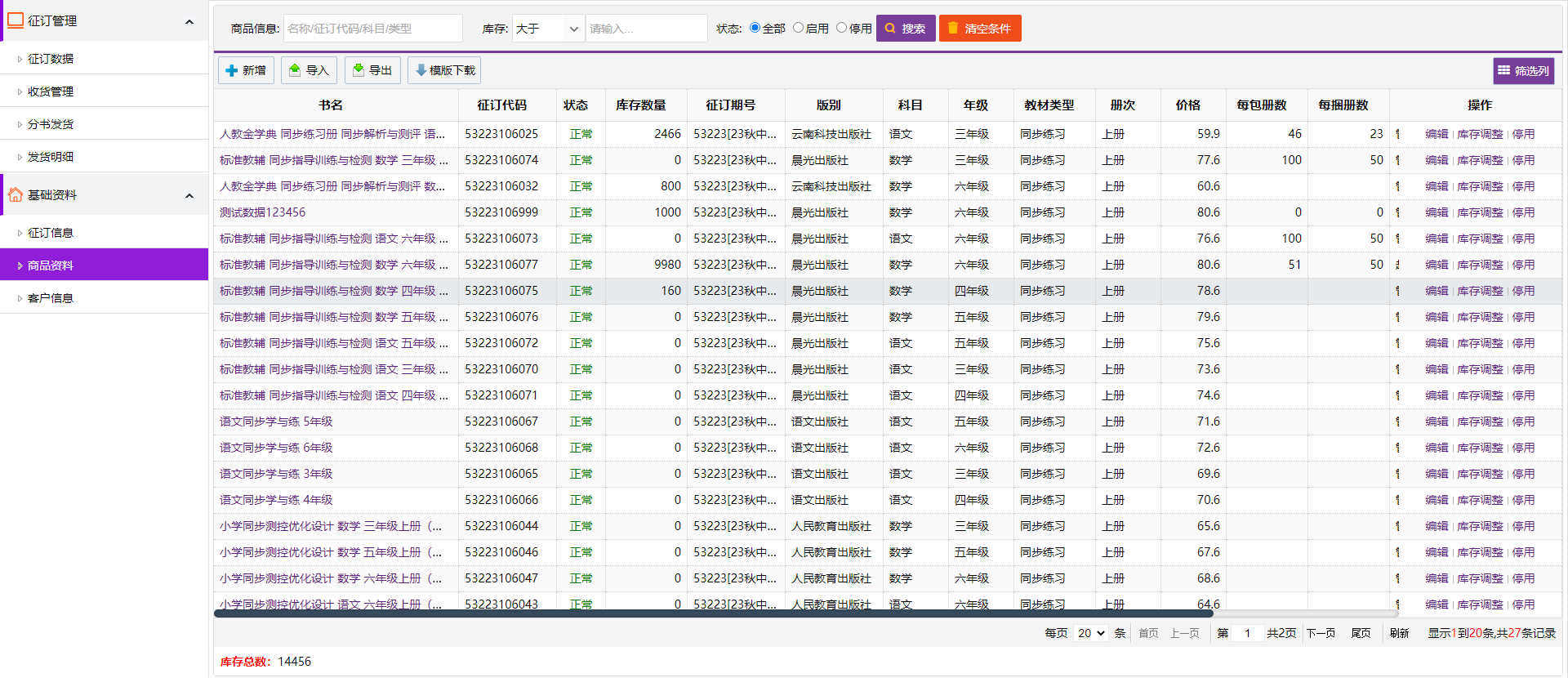Click the 清空条件 button
This screenshot has height=678, width=1568.
click(980, 29)
